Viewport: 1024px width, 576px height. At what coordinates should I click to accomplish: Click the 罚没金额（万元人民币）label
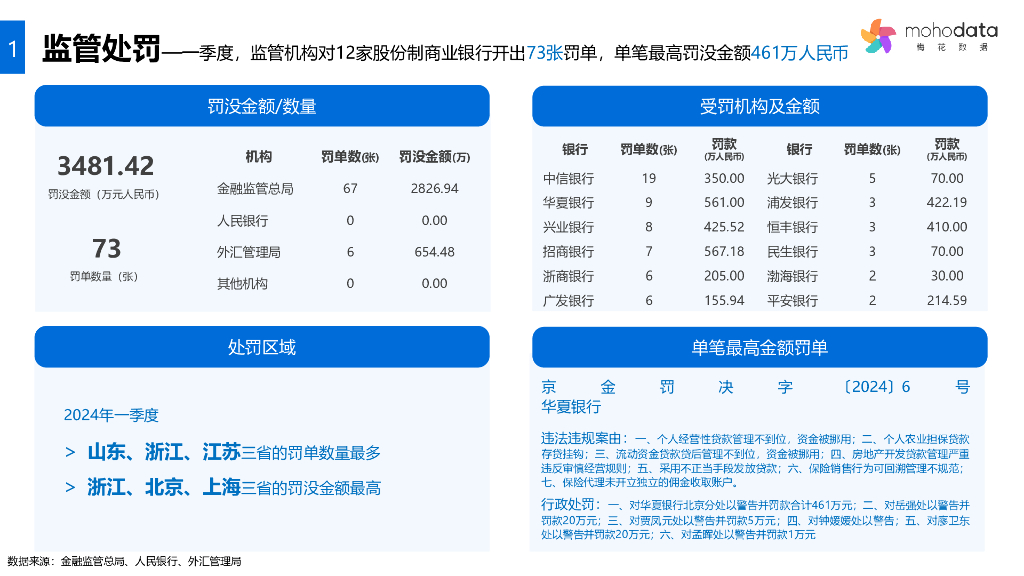point(104,195)
